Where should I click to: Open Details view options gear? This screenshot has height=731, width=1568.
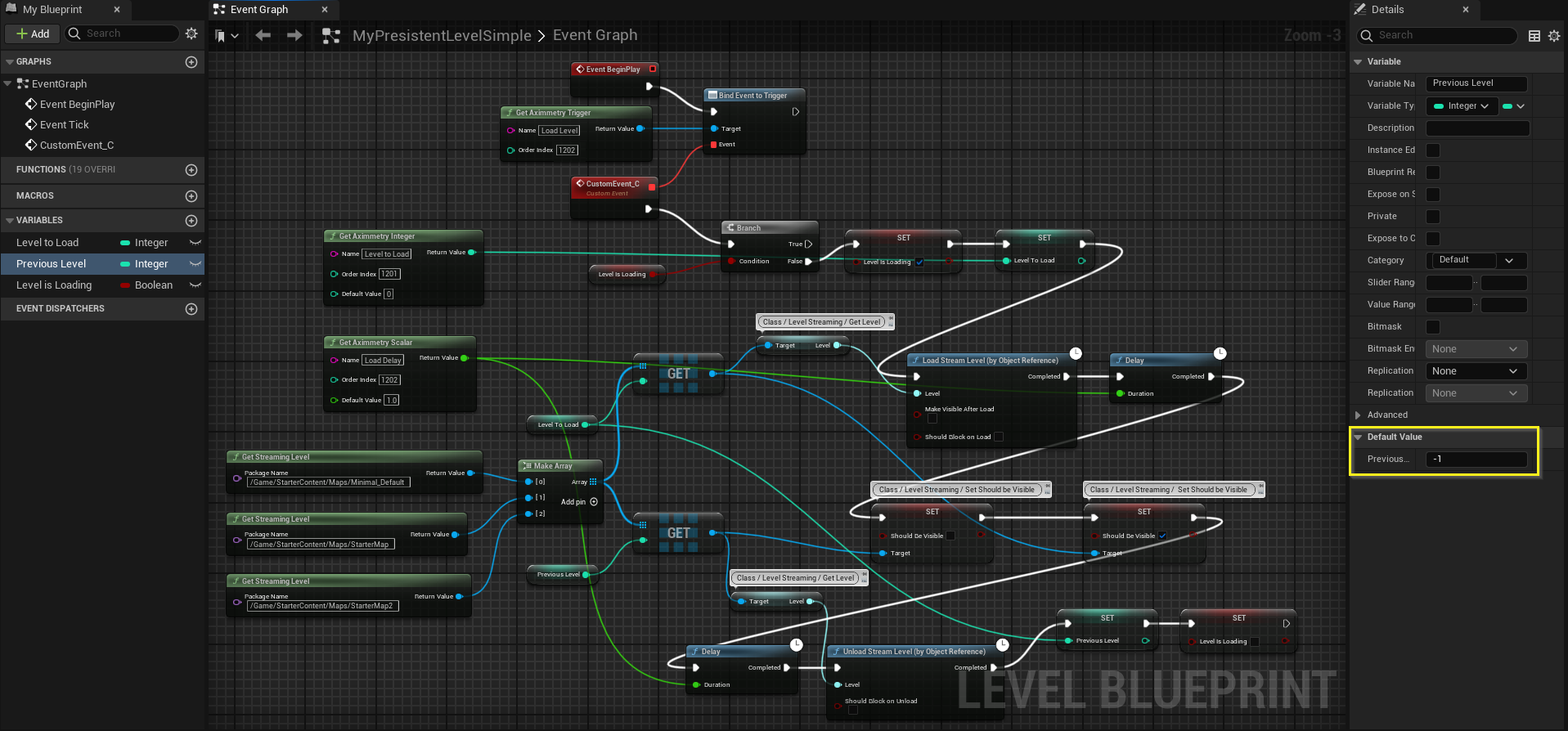[x=1554, y=36]
